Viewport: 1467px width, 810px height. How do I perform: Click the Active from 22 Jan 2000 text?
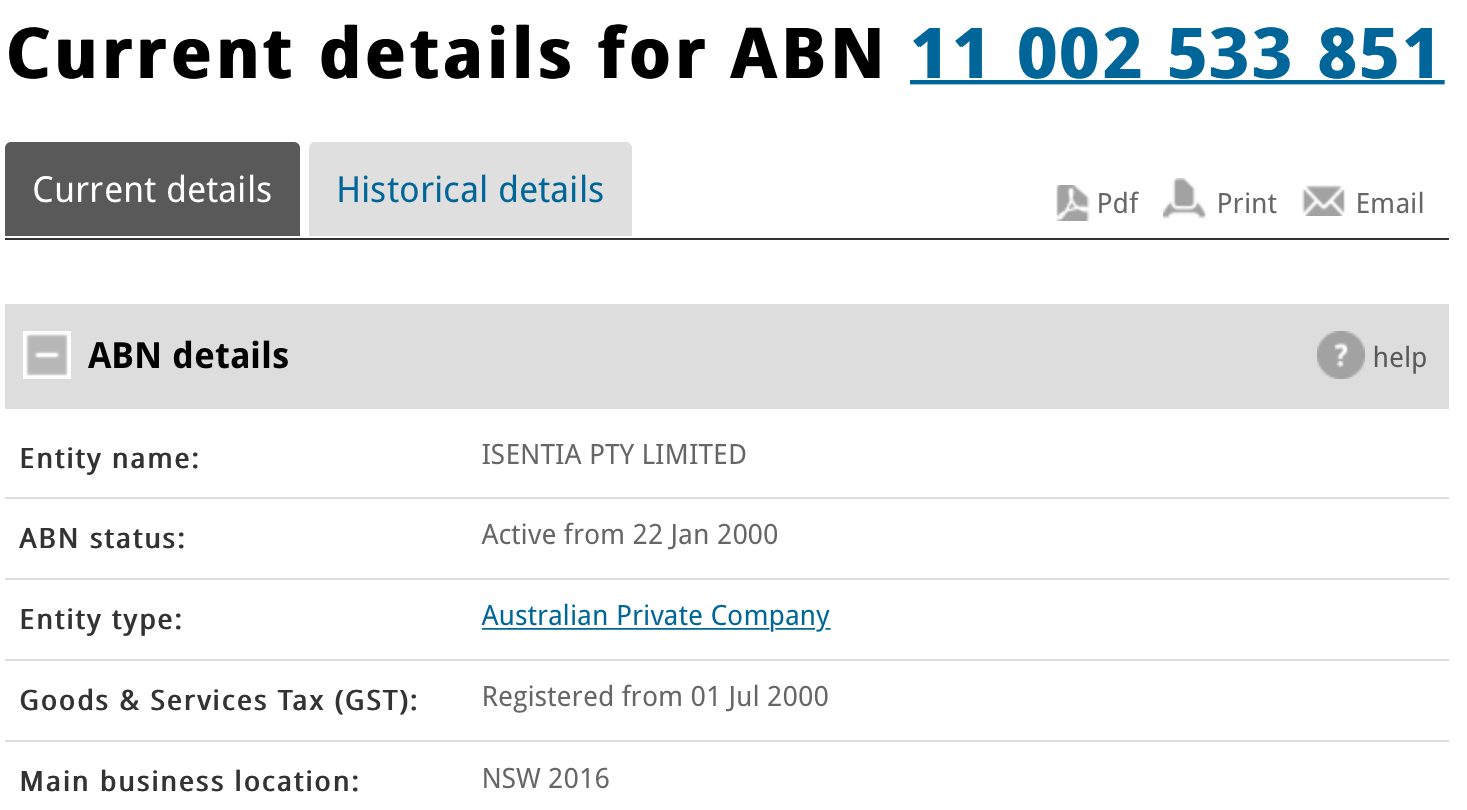630,535
